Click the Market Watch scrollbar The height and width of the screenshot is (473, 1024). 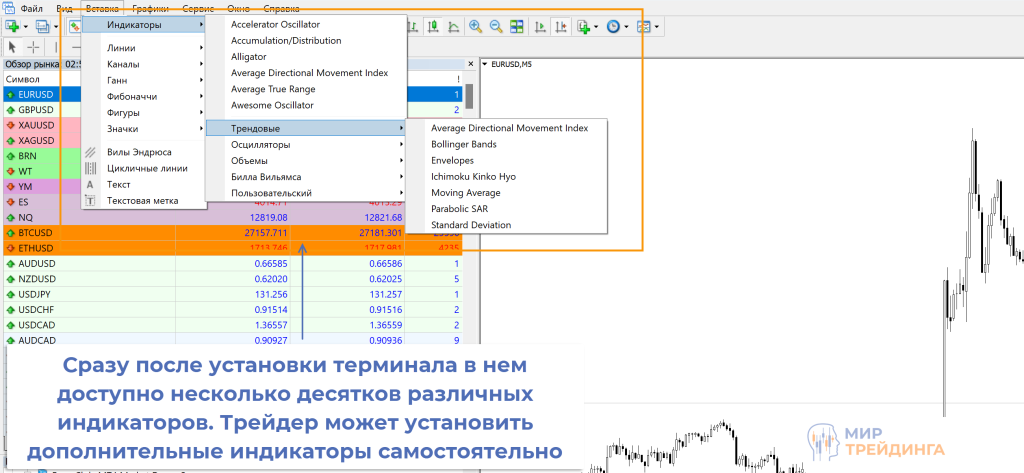[x=469, y=100]
